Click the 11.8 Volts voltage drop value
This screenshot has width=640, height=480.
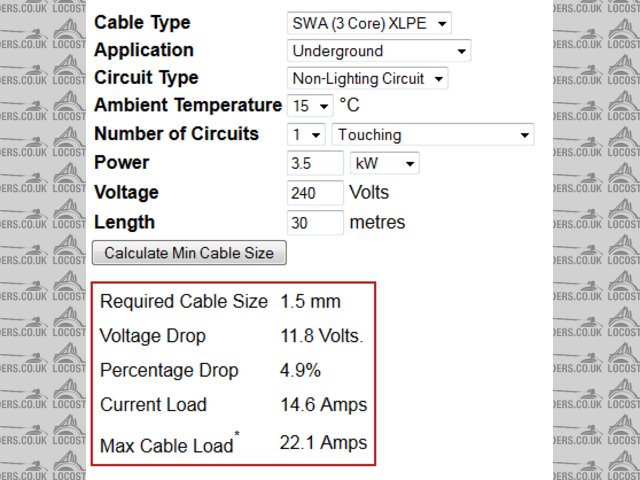pyautogui.click(x=321, y=336)
